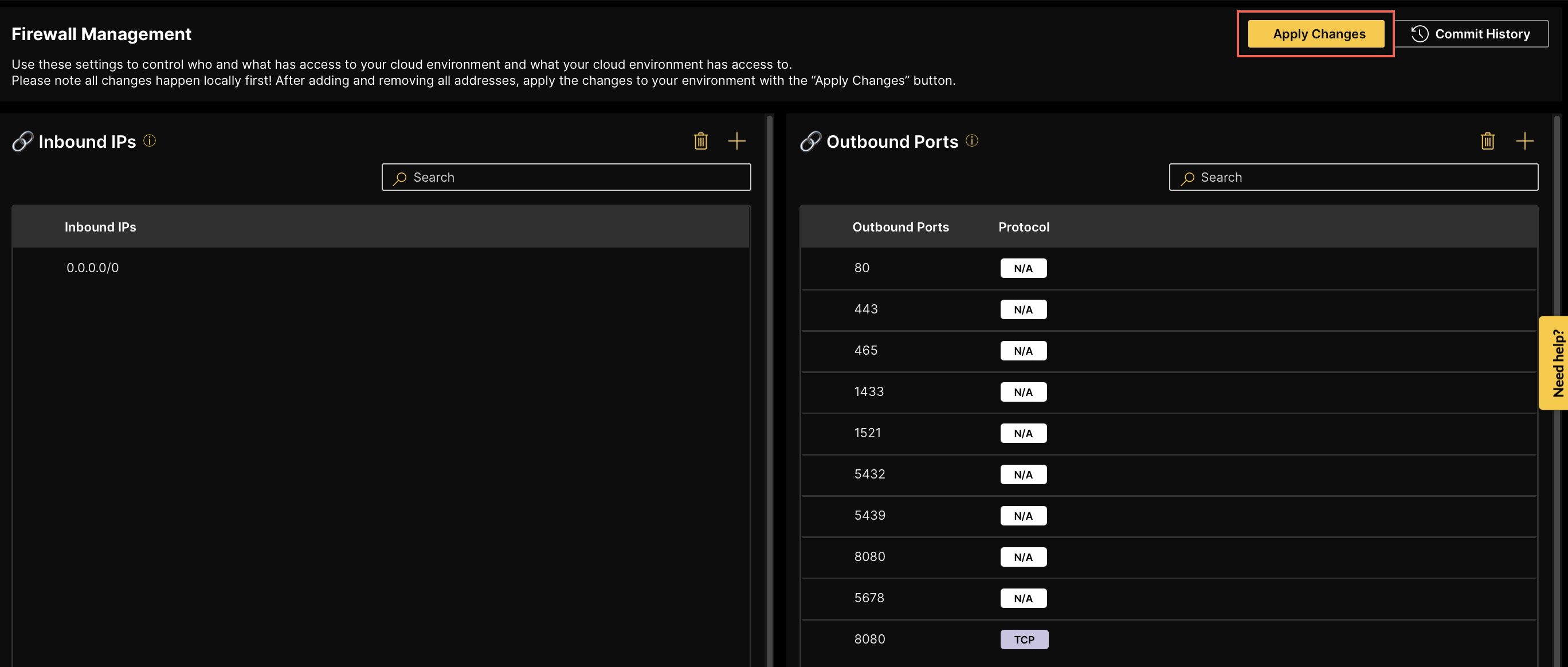This screenshot has width=1568, height=667.
Task: Click the link icon next to Inbound IPs
Action: pyautogui.click(x=22, y=141)
